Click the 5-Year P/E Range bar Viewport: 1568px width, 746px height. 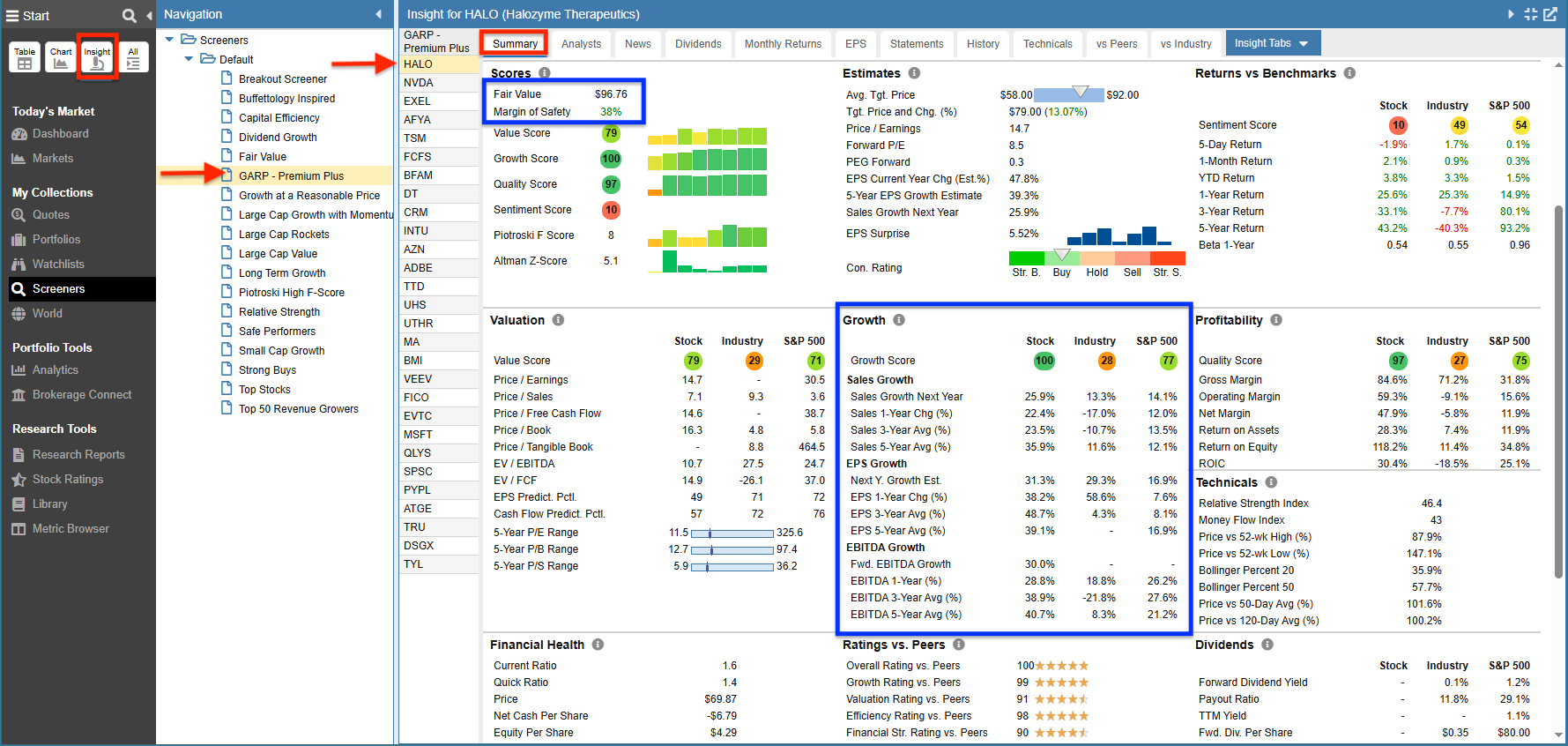click(732, 533)
